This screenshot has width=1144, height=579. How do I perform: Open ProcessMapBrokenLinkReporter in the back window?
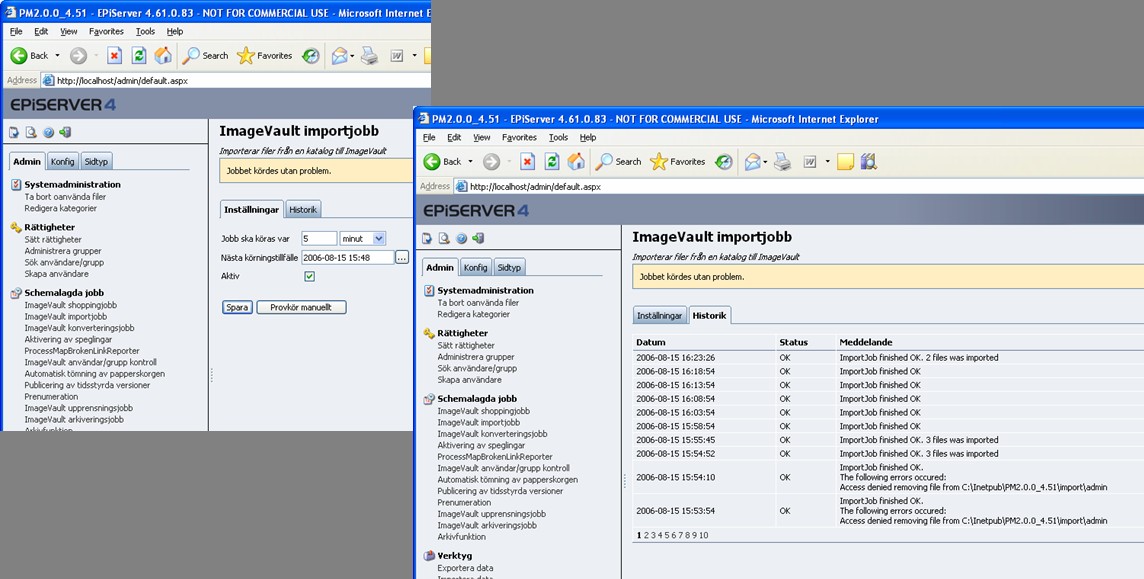[x=82, y=351]
